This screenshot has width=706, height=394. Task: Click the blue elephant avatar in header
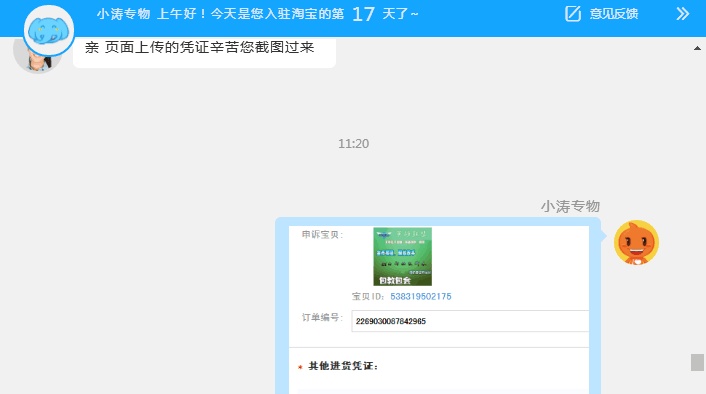click(x=49, y=31)
